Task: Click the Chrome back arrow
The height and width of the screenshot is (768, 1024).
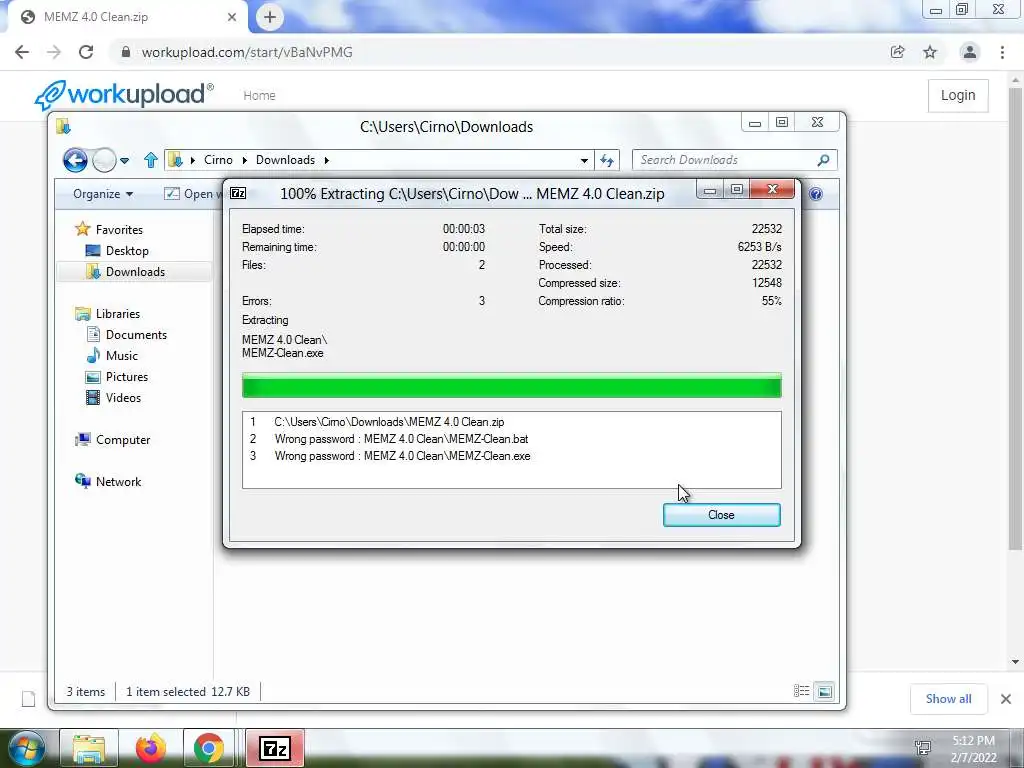Action: 22,52
